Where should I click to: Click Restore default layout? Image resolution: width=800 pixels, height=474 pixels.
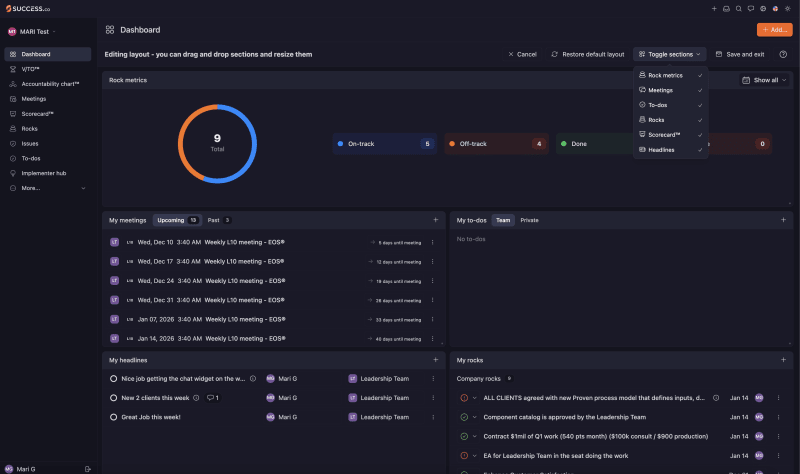click(587, 54)
